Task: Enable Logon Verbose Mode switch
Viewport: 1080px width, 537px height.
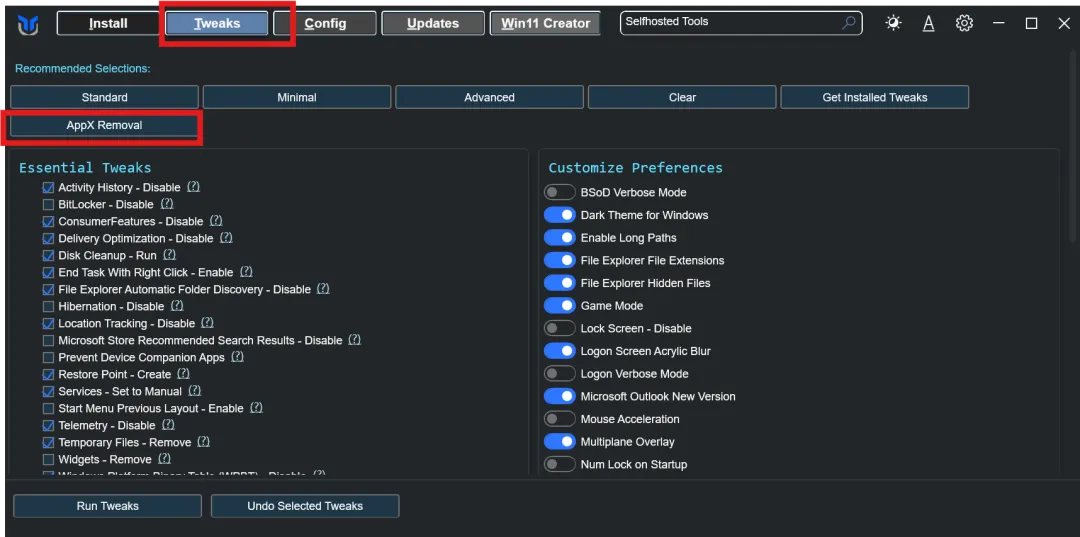Action: [559, 374]
